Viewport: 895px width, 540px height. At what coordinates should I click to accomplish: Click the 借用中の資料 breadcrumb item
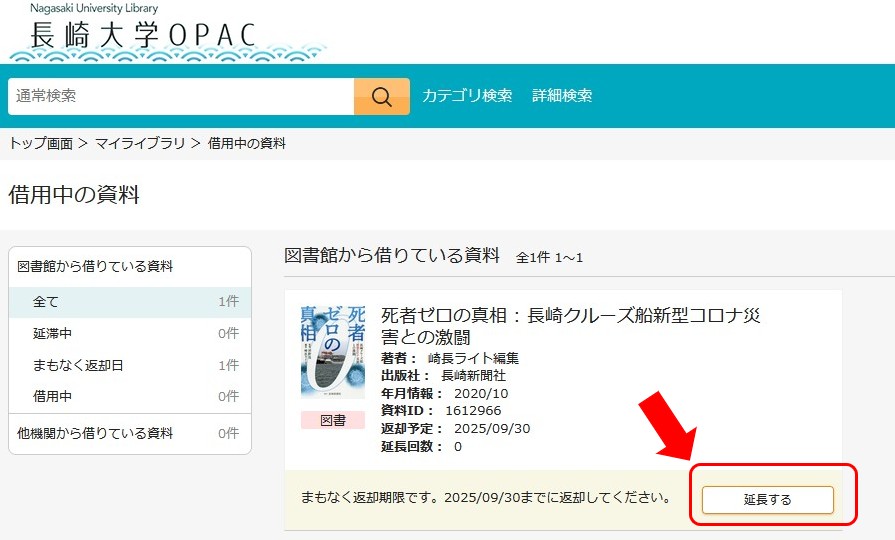[x=247, y=144]
